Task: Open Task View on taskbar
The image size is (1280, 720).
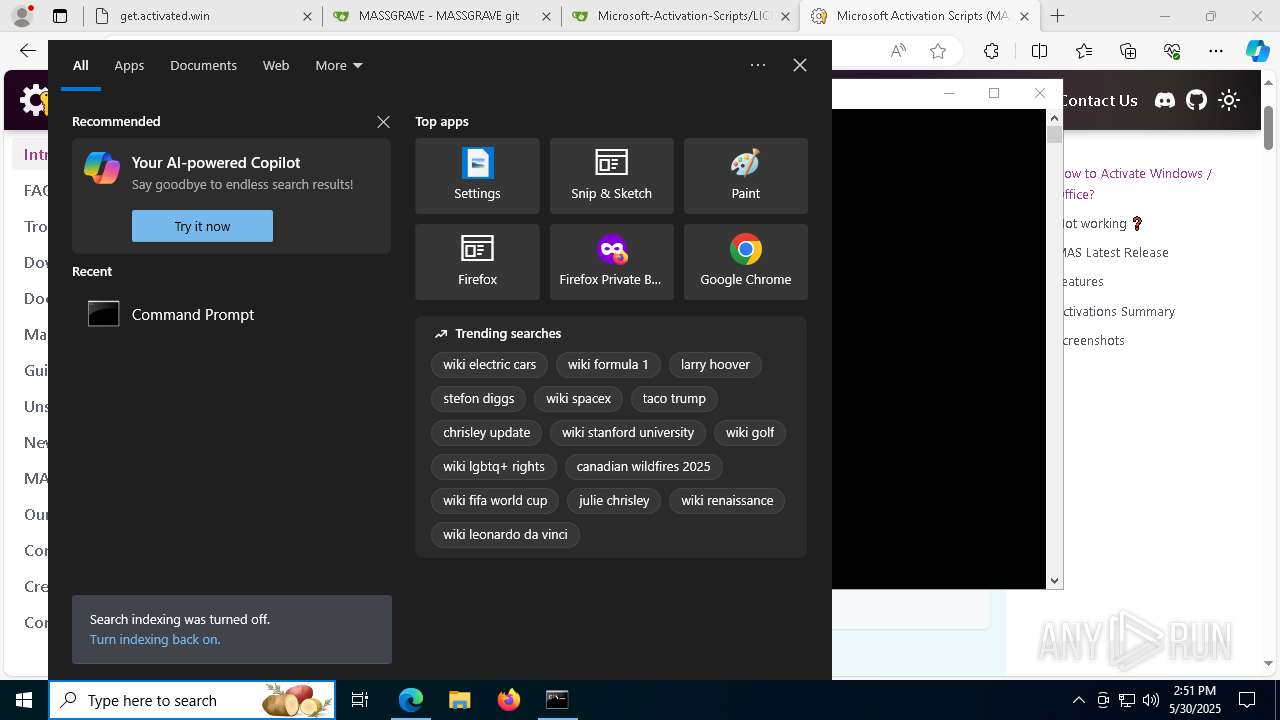Action: click(360, 700)
